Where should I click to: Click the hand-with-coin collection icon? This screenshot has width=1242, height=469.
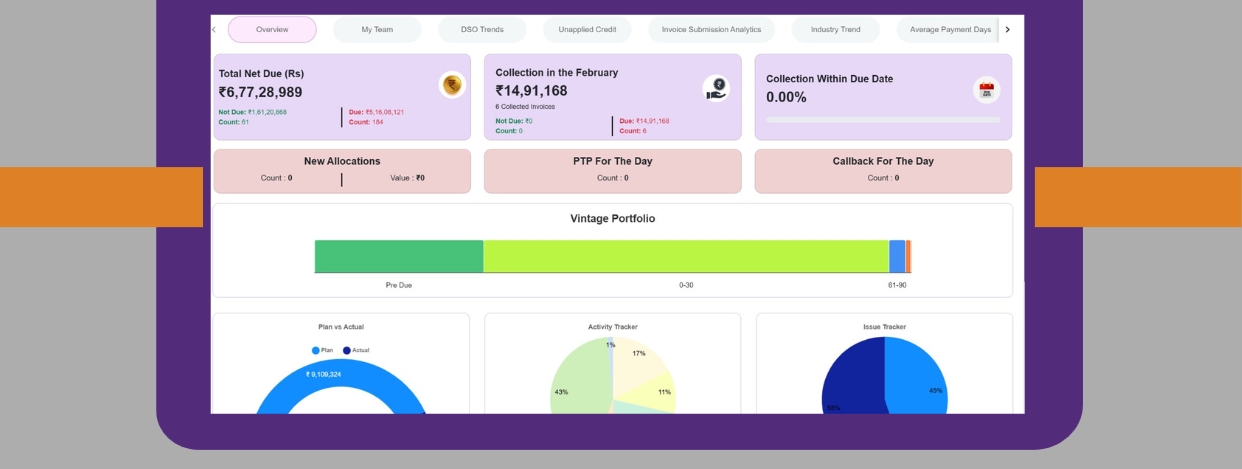pyautogui.click(x=716, y=88)
